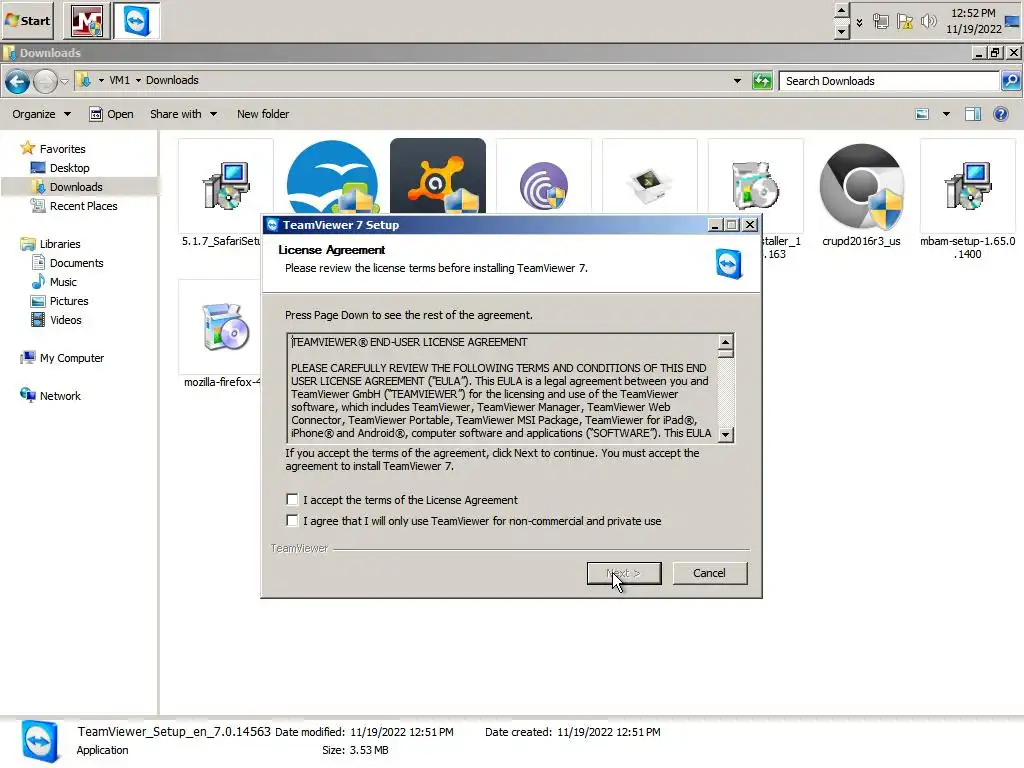Select the crupd2016r3_us file icon
Viewport: 1024px width, 768px height.
tap(861, 187)
